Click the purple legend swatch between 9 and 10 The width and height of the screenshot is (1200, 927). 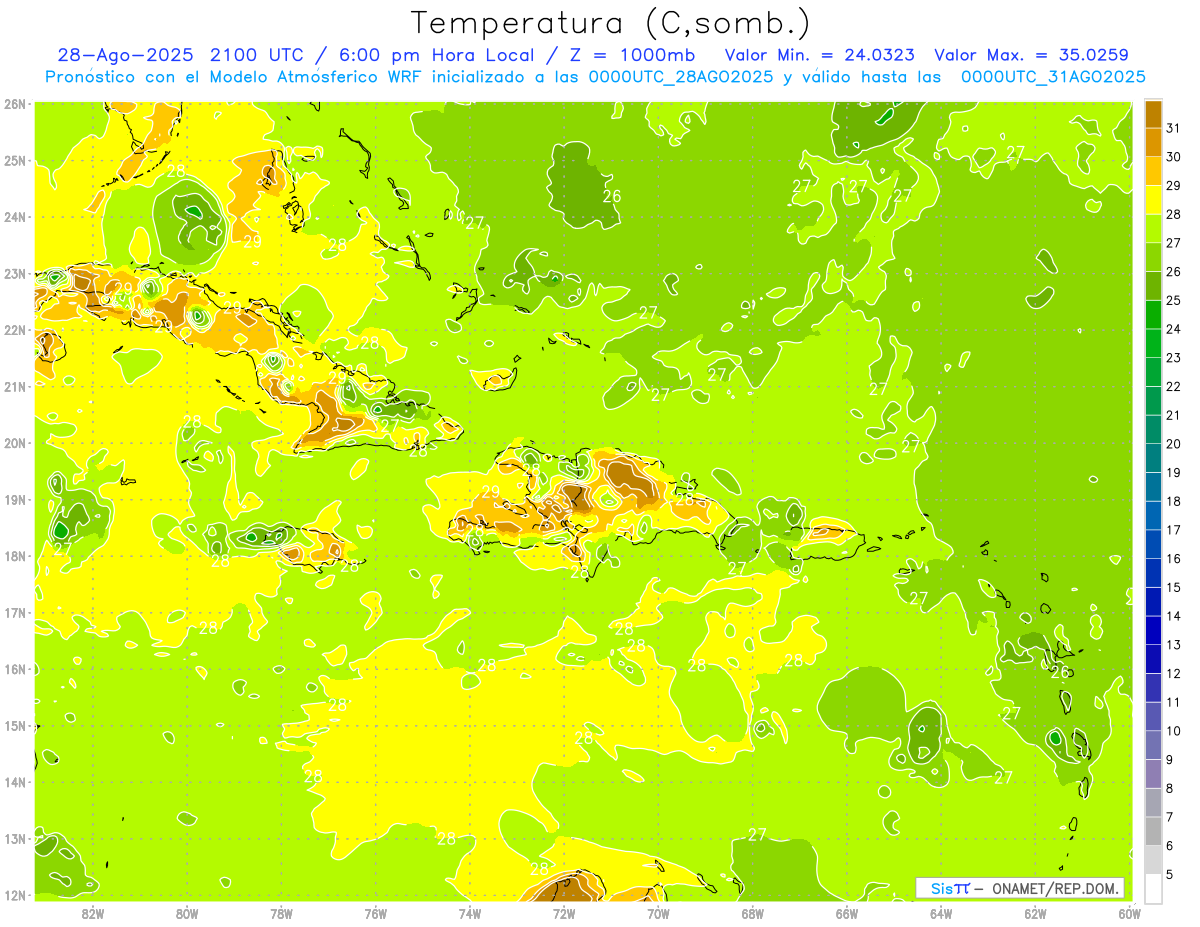[x=1153, y=745]
